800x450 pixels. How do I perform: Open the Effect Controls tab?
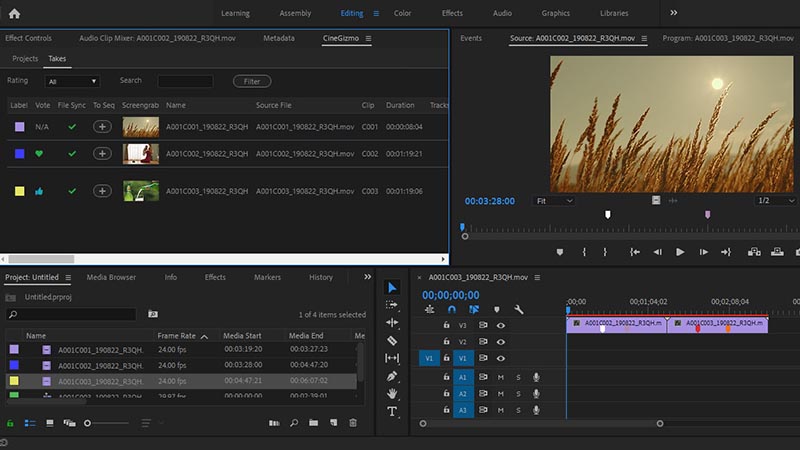(x=28, y=38)
